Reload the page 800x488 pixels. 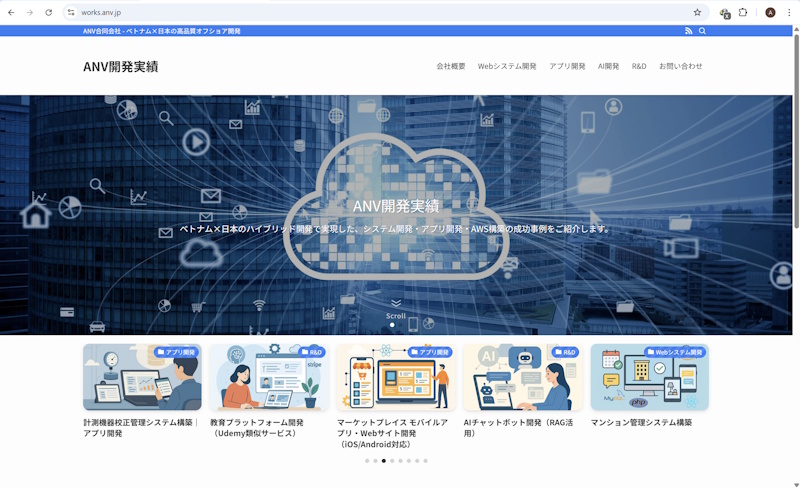coord(48,12)
